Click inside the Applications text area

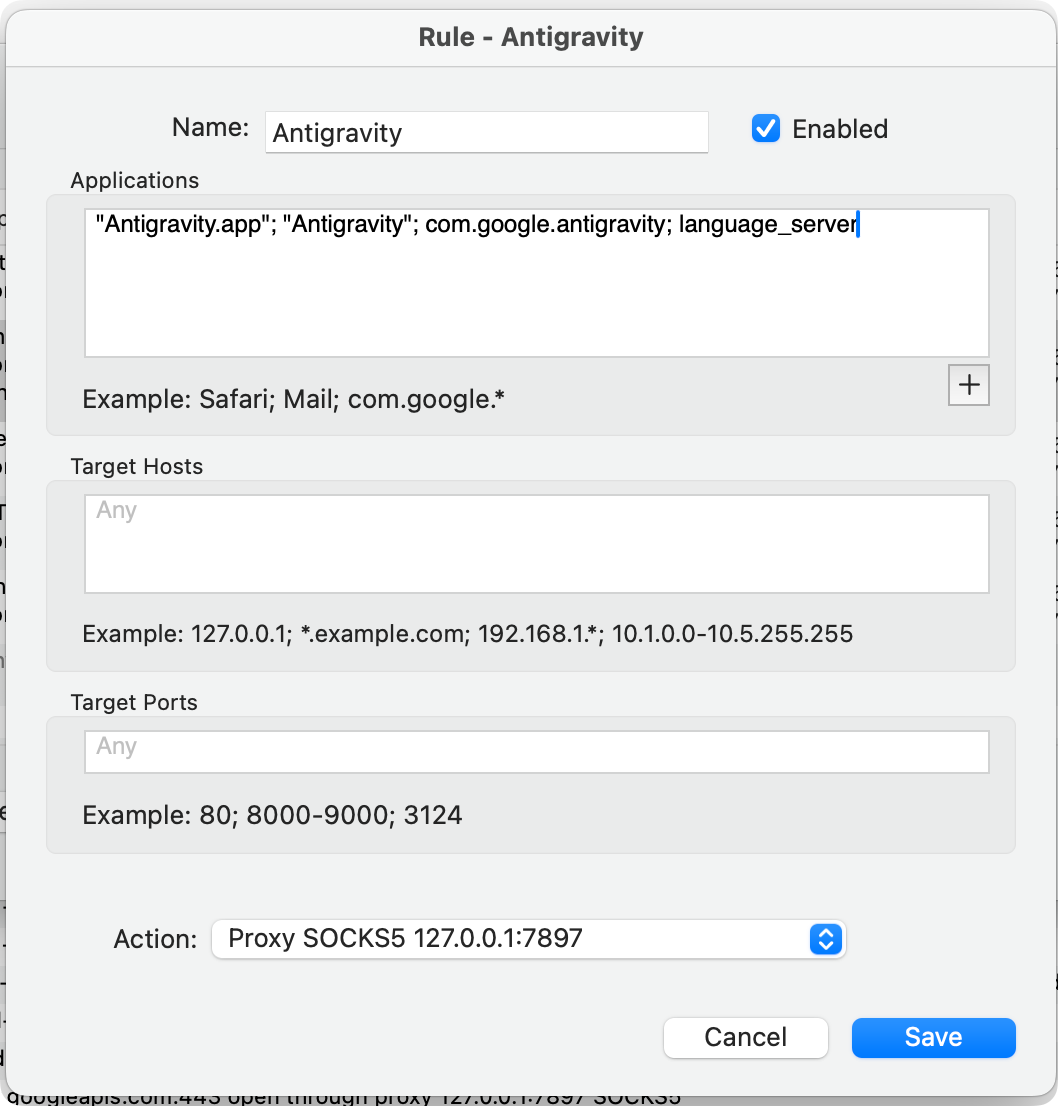pos(537,283)
